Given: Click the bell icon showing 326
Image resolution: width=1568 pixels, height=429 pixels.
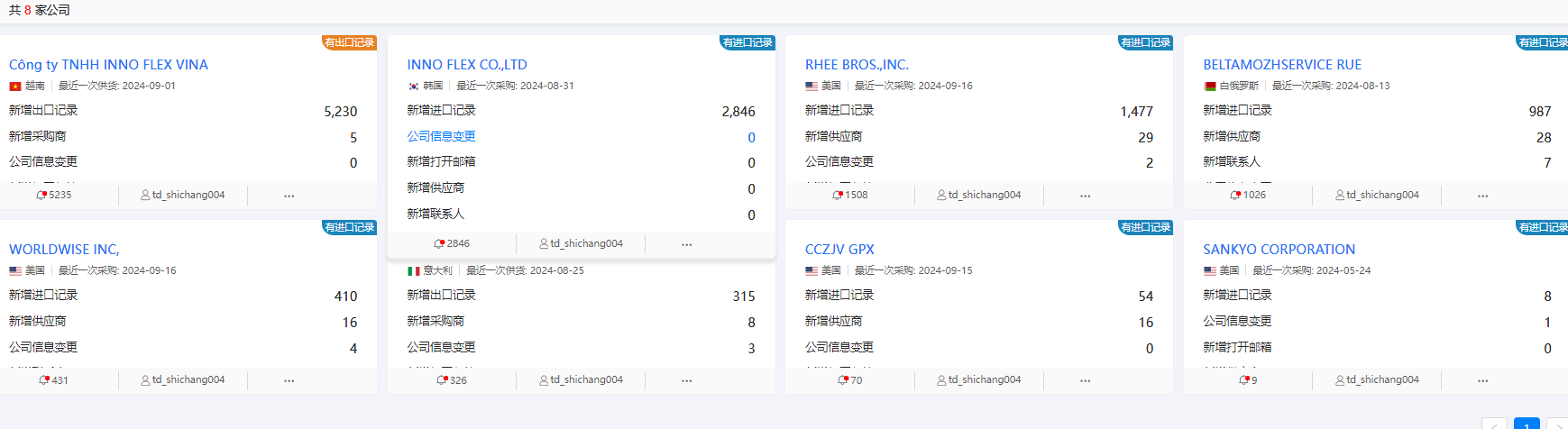Looking at the screenshot, I should (442, 379).
